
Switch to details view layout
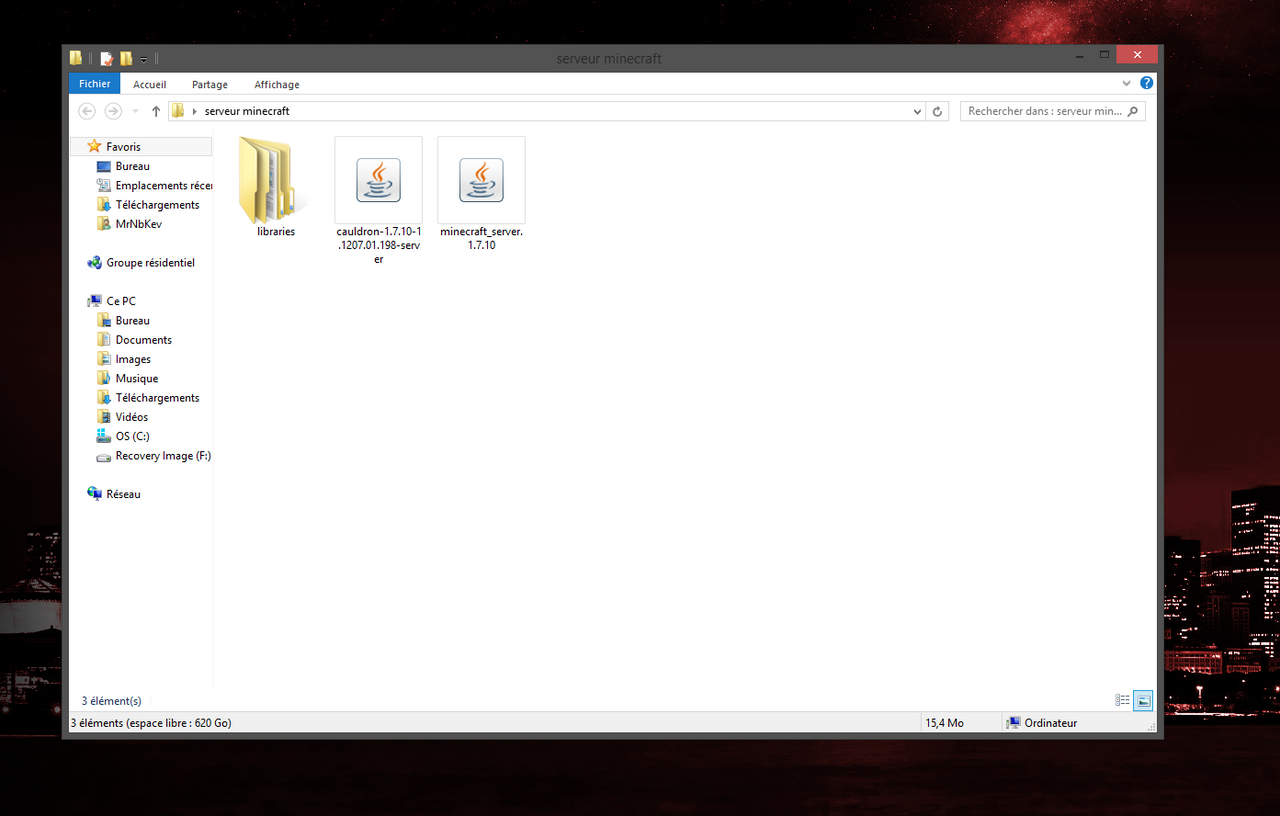click(x=1123, y=701)
